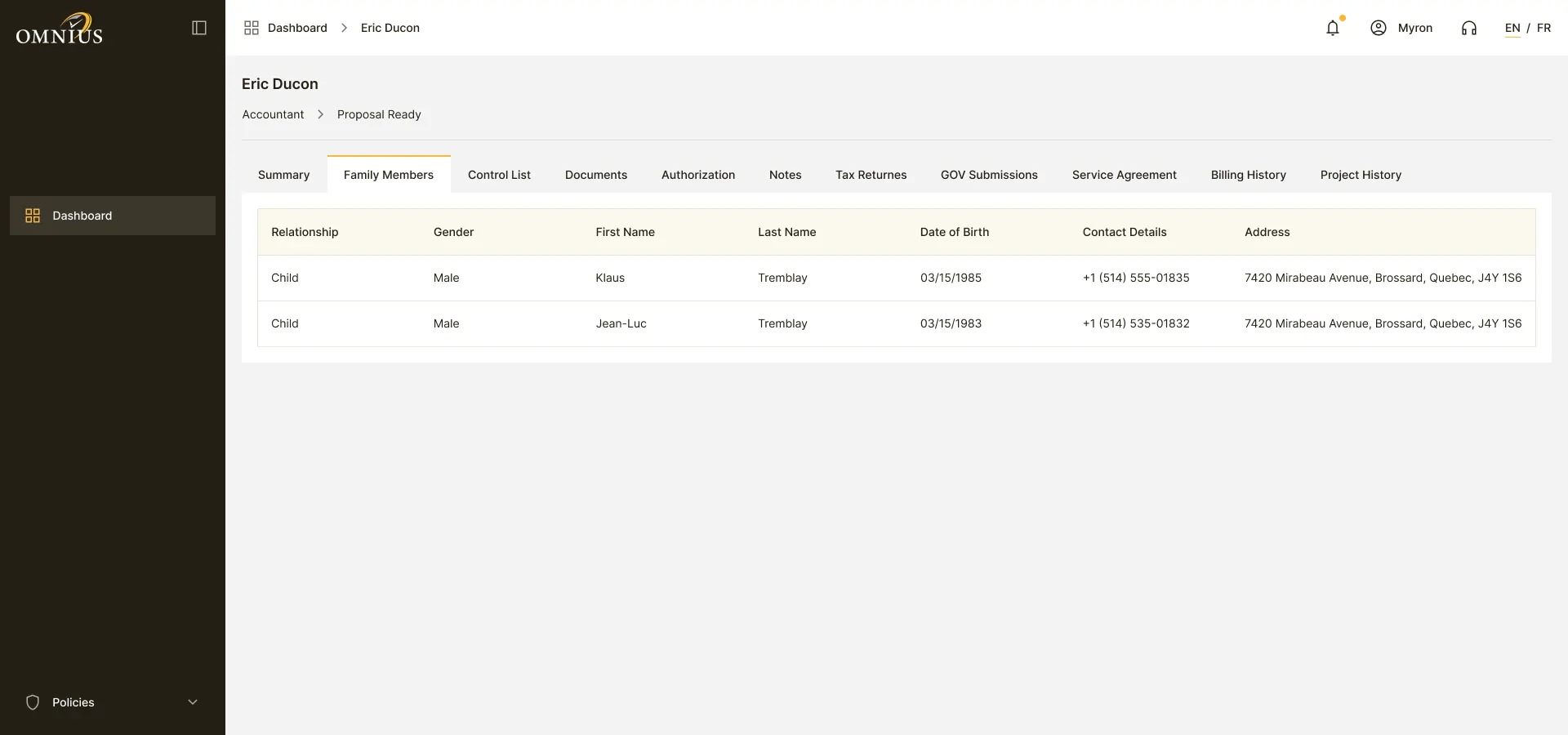Switch language to FR
The height and width of the screenshot is (735, 1568).
[x=1543, y=28]
